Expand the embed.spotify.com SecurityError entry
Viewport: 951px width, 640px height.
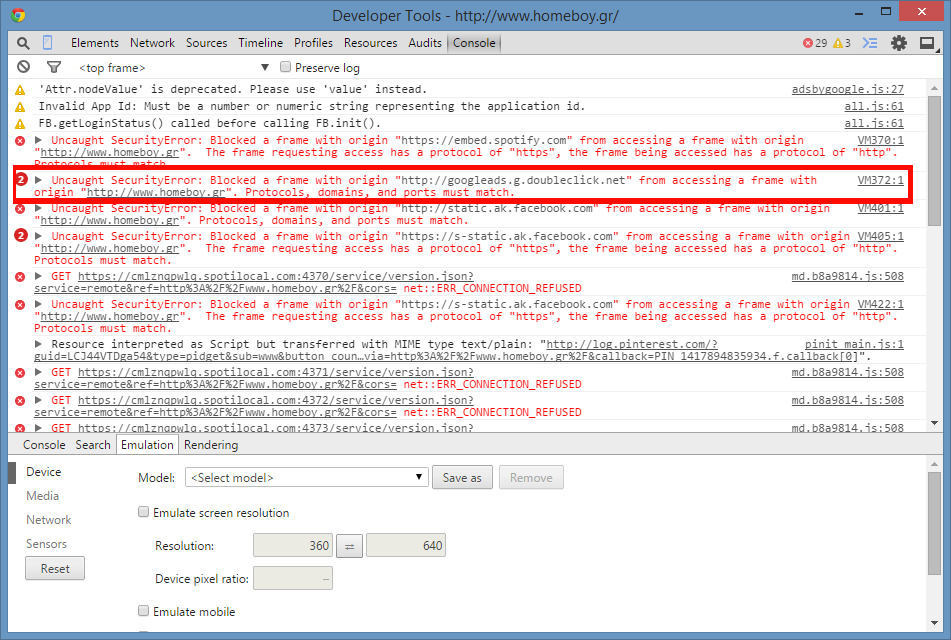(39, 140)
